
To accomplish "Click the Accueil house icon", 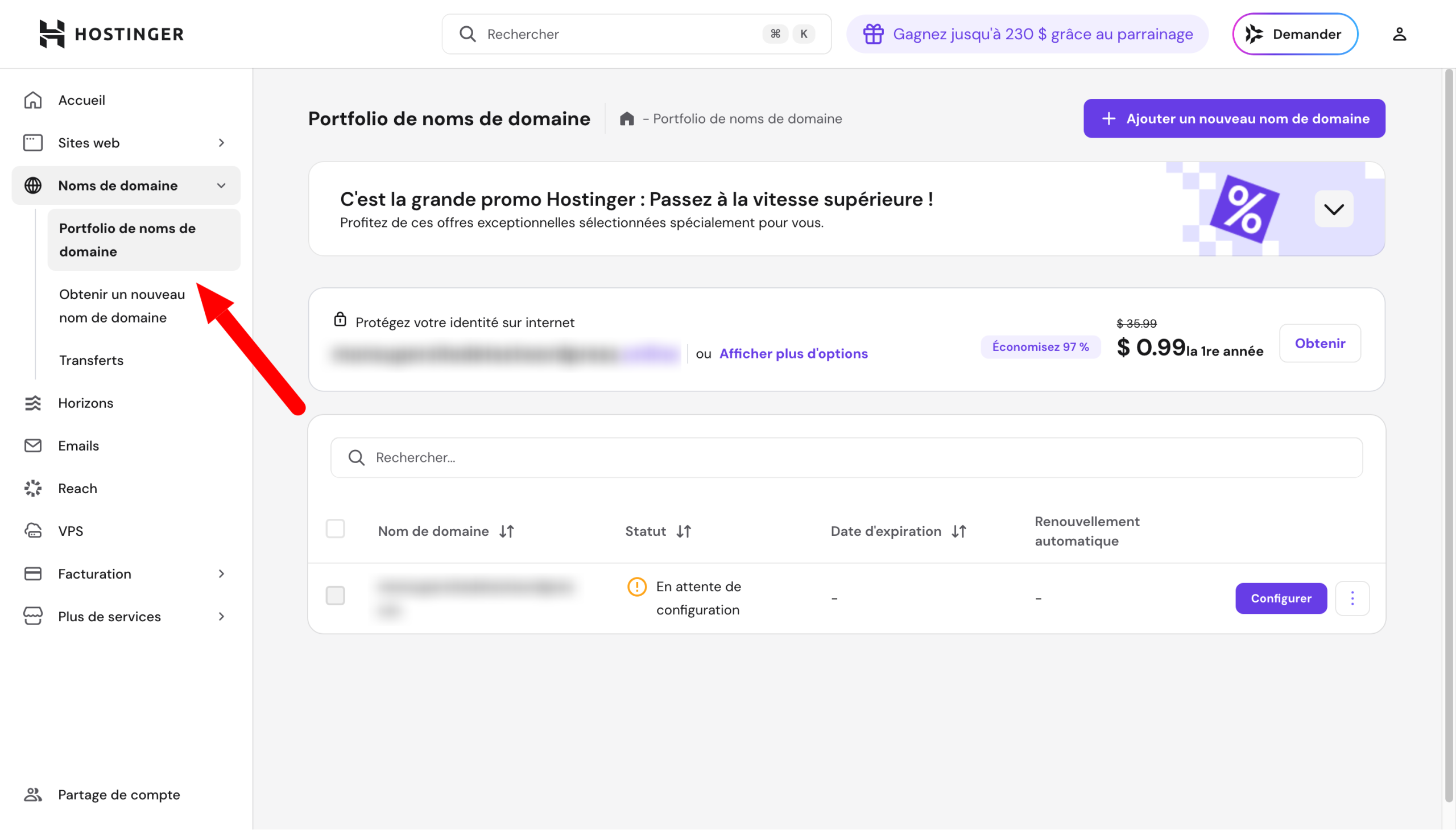I will (x=33, y=100).
